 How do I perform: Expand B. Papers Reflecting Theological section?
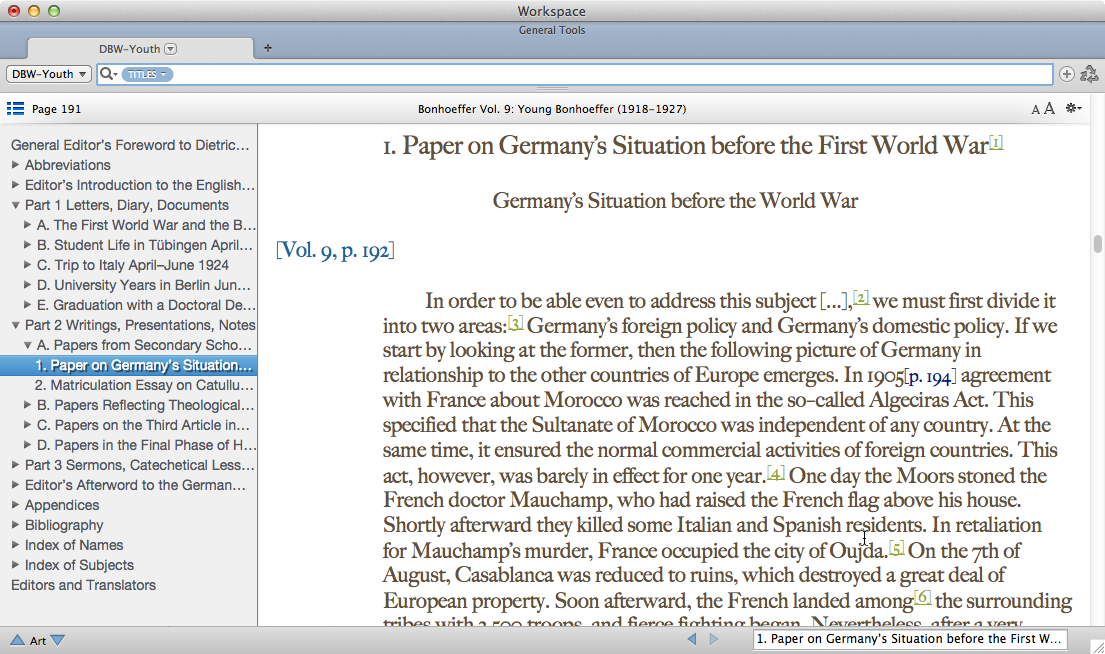click(27, 405)
